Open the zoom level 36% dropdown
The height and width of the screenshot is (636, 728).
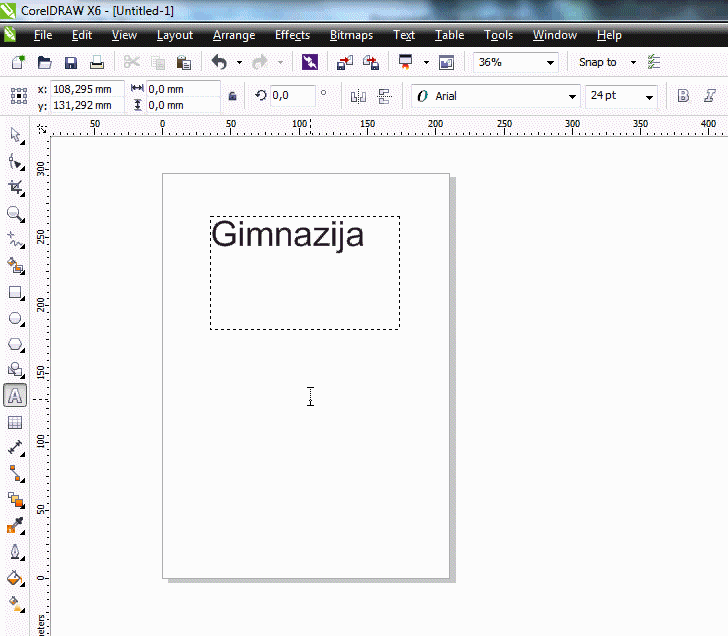click(x=550, y=62)
